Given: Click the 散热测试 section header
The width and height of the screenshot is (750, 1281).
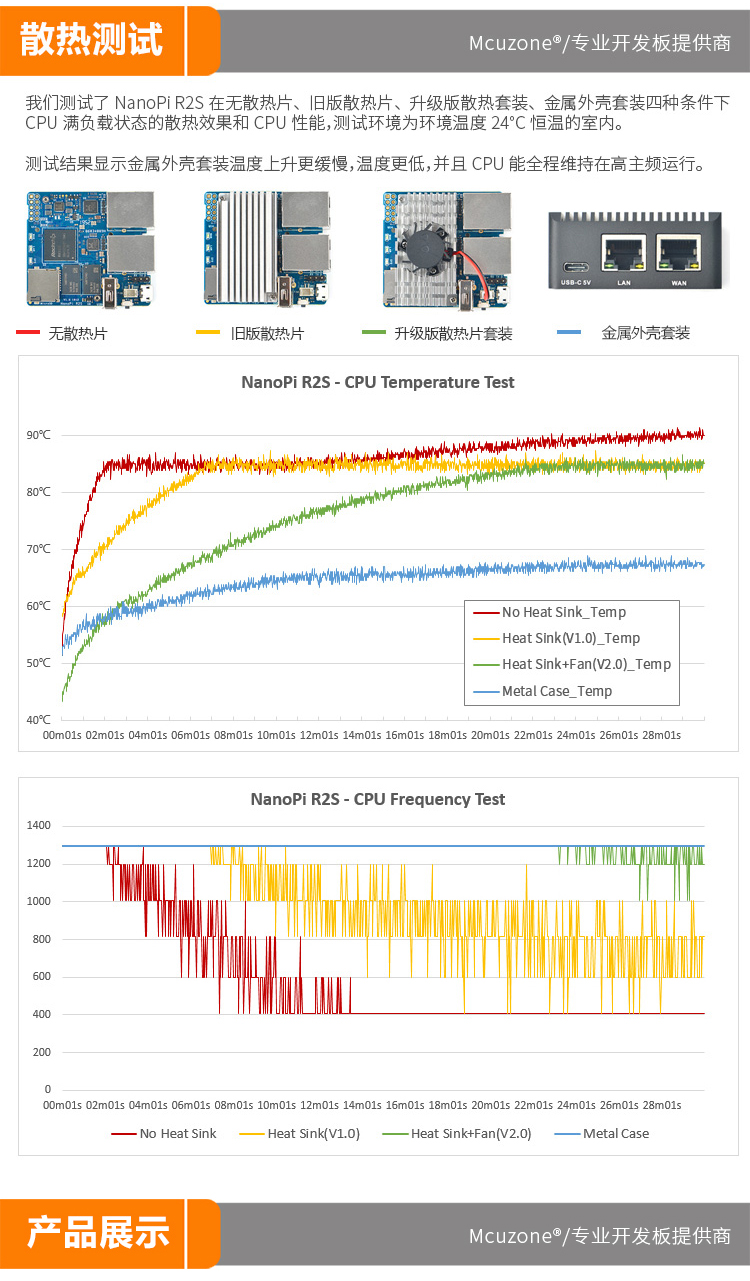Looking at the screenshot, I should coord(90,42).
